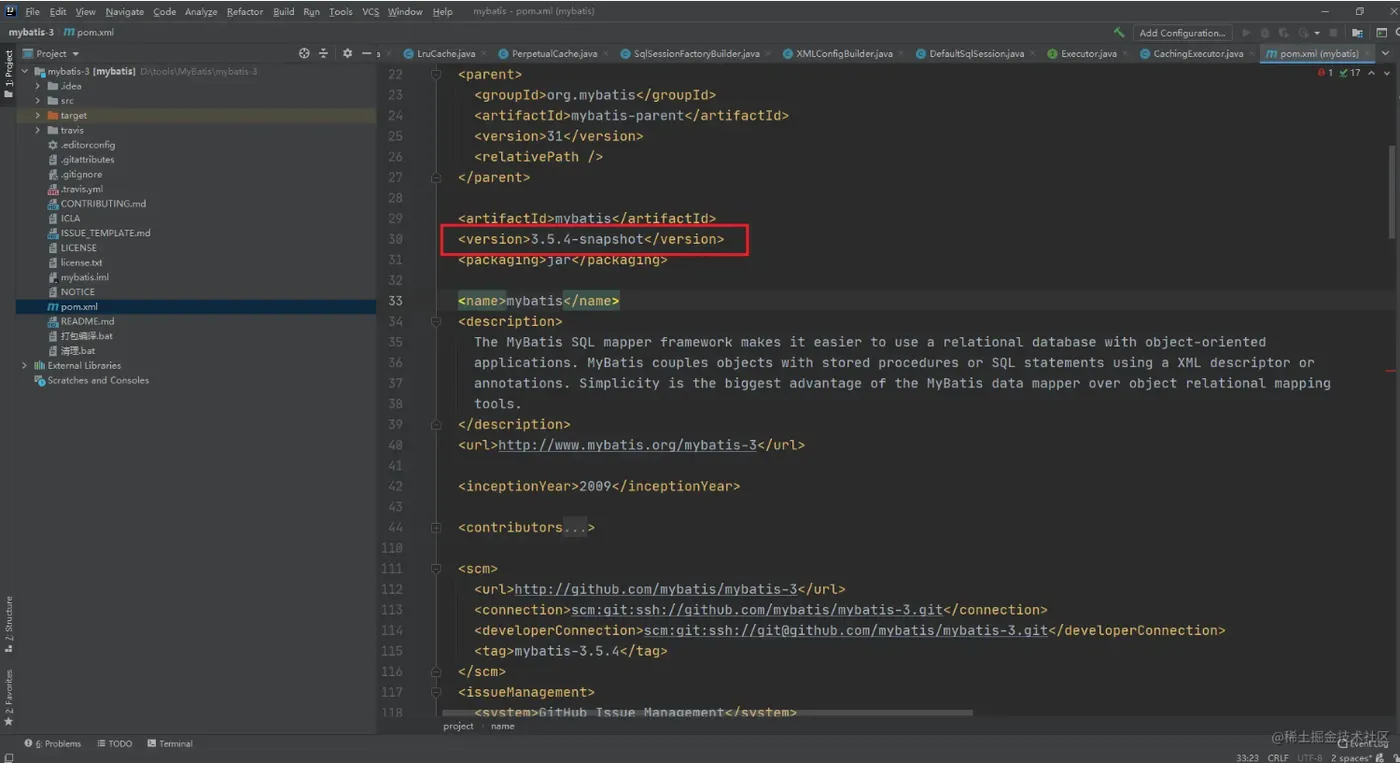Click 2 spaces indent setting in status bar
1400x763 pixels.
[1351, 758]
